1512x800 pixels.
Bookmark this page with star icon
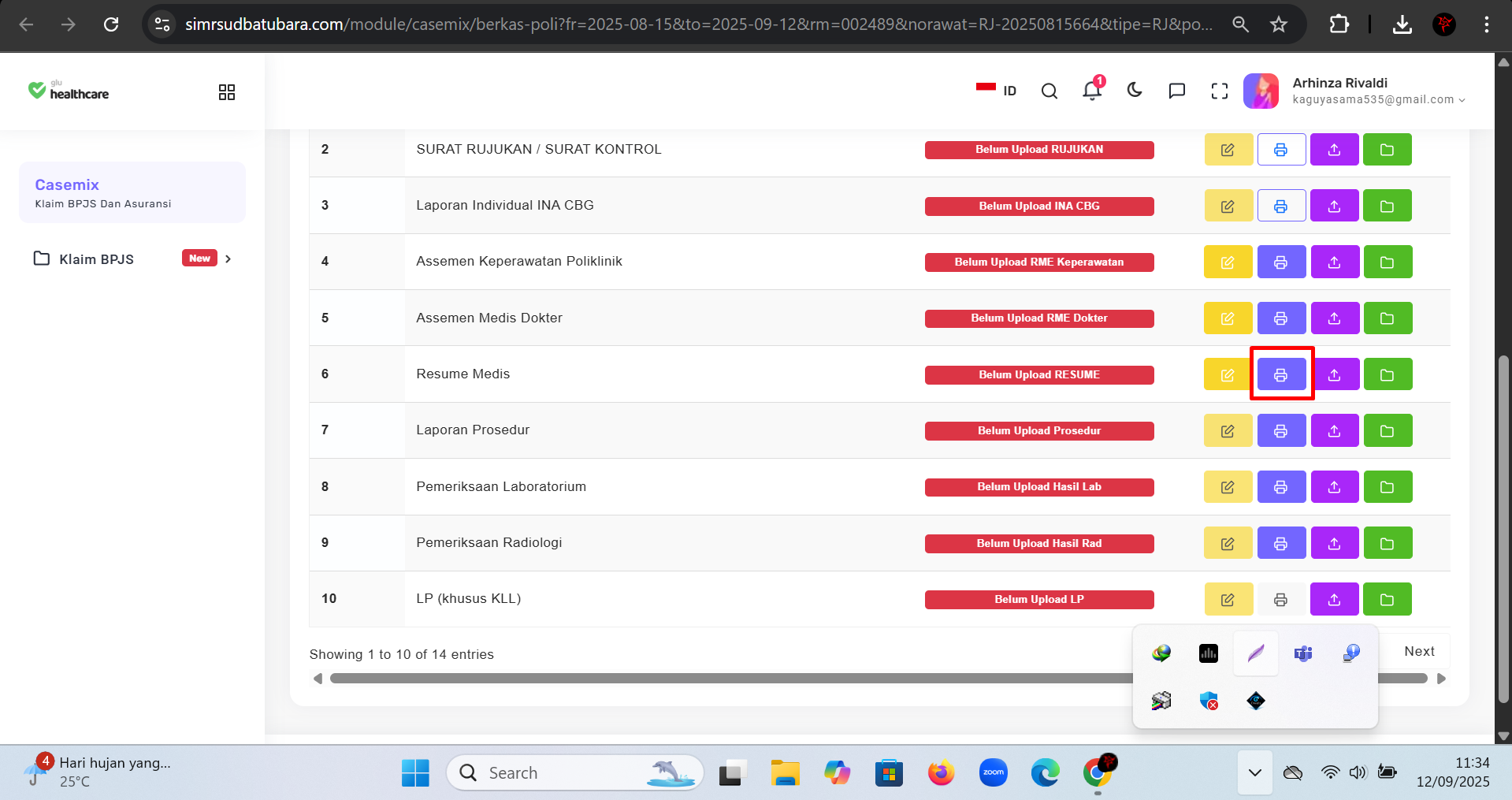click(x=1279, y=24)
